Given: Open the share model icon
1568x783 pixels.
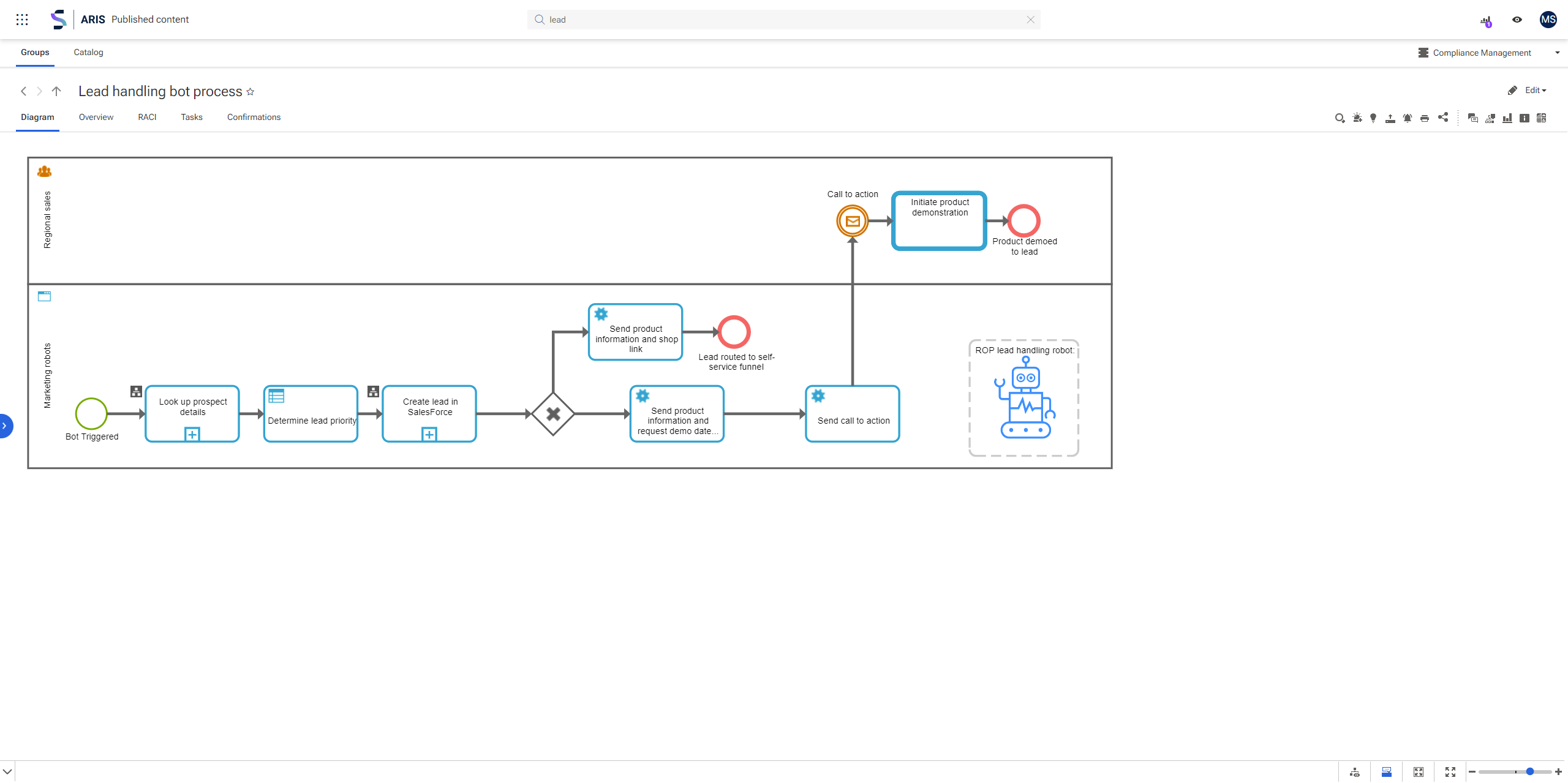Looking at the screenshot, I should coord(1443,118).
